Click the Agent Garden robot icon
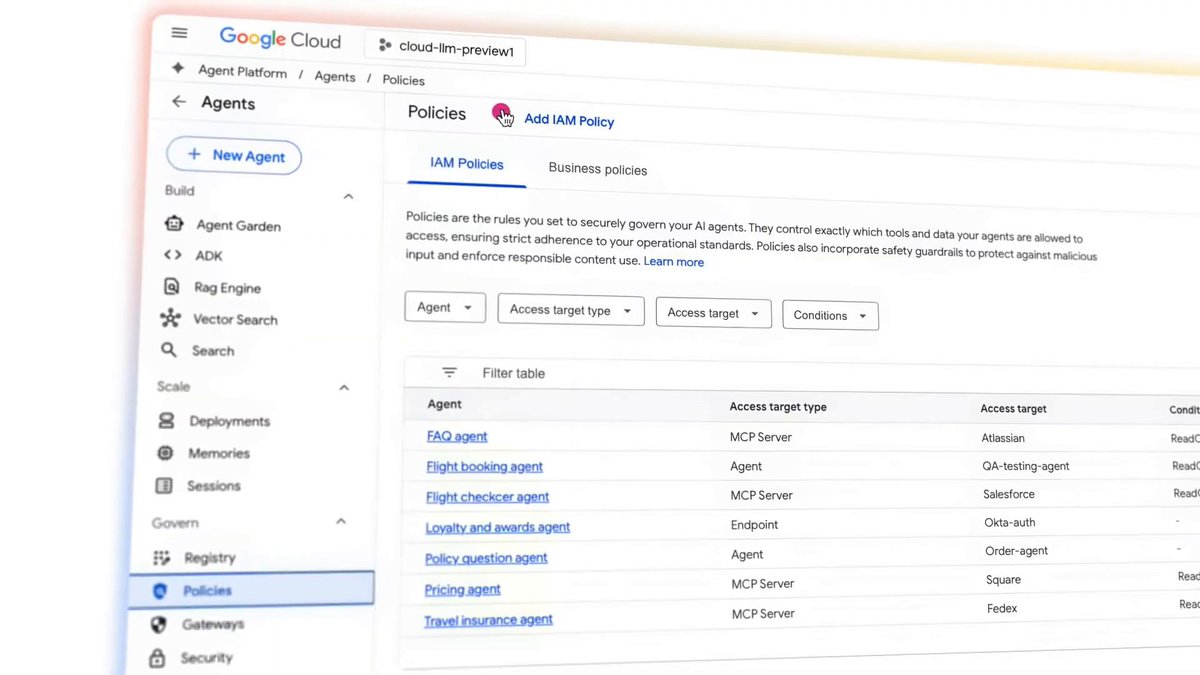1200x675 pixels. (174, 224)
